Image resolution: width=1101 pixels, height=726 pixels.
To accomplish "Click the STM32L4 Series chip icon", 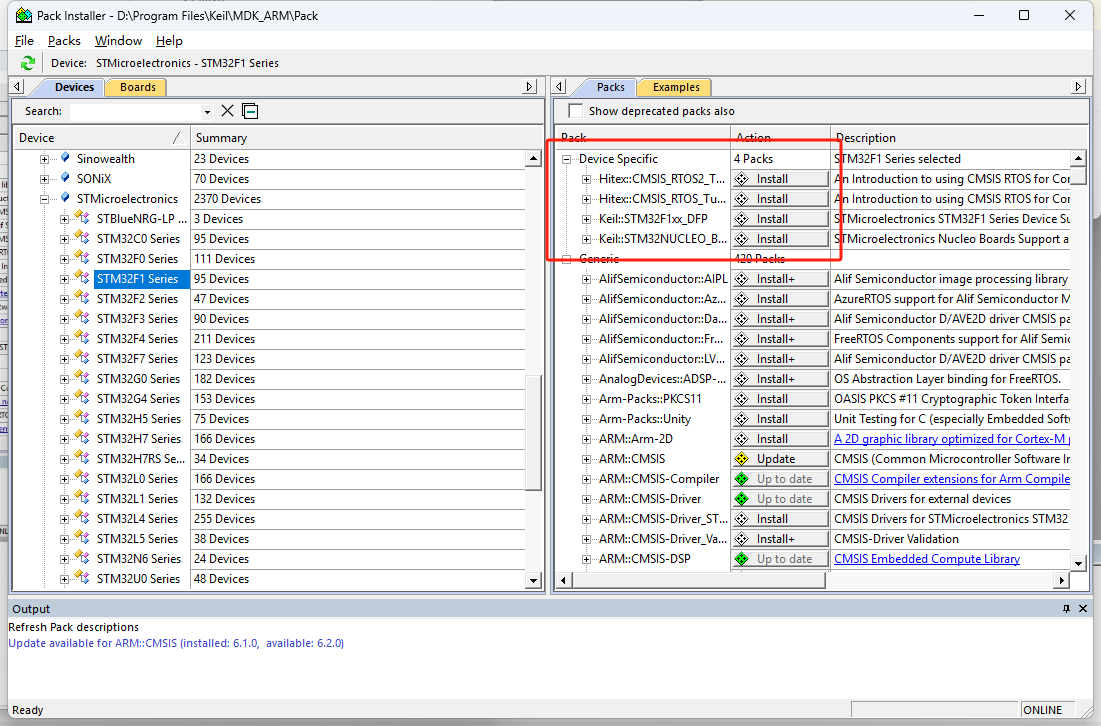I will pyautogui.click(x=82, y=518).
